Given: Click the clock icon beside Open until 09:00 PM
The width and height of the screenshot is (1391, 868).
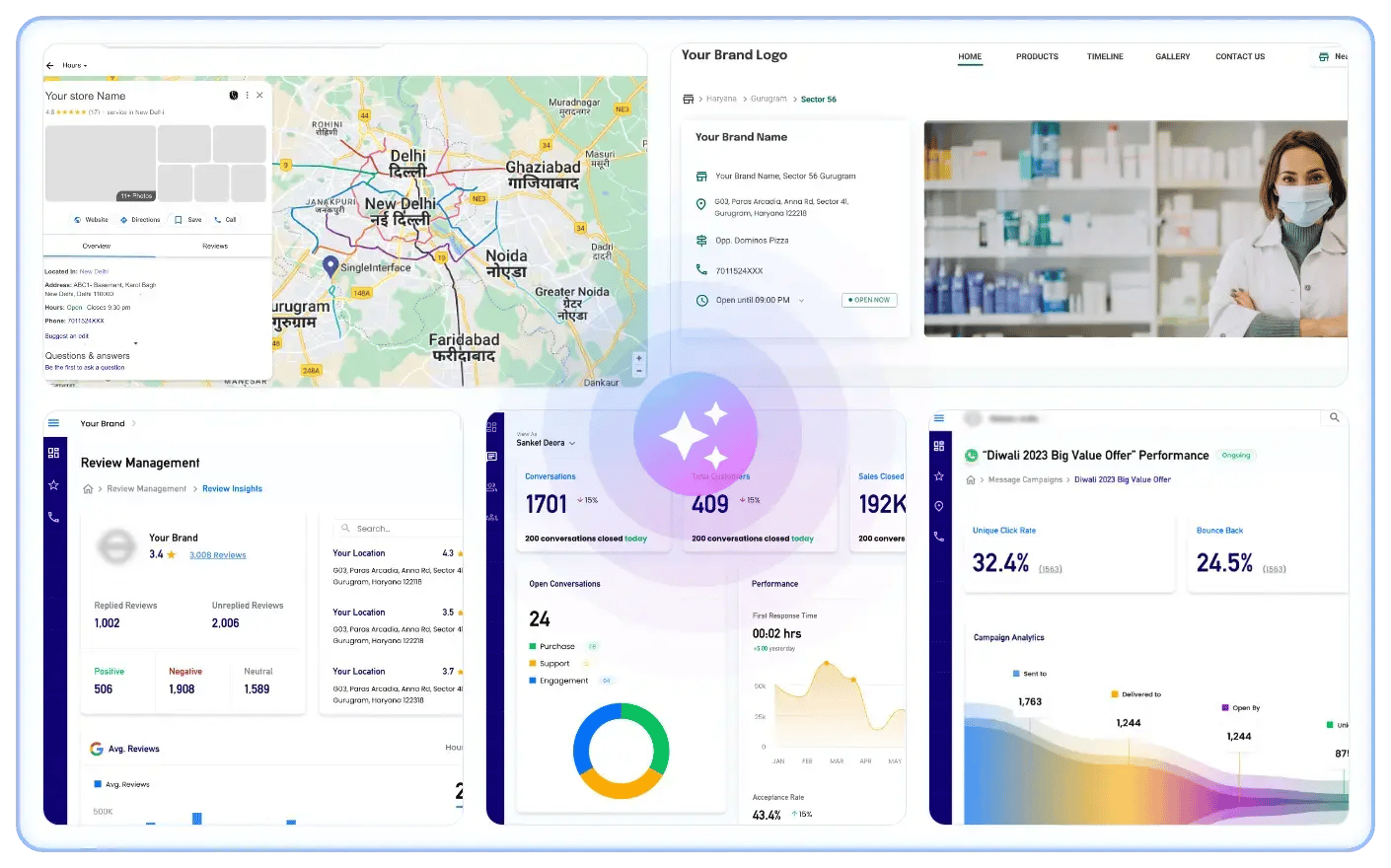Looking at the screenshot, I should [x=701, y=300].
